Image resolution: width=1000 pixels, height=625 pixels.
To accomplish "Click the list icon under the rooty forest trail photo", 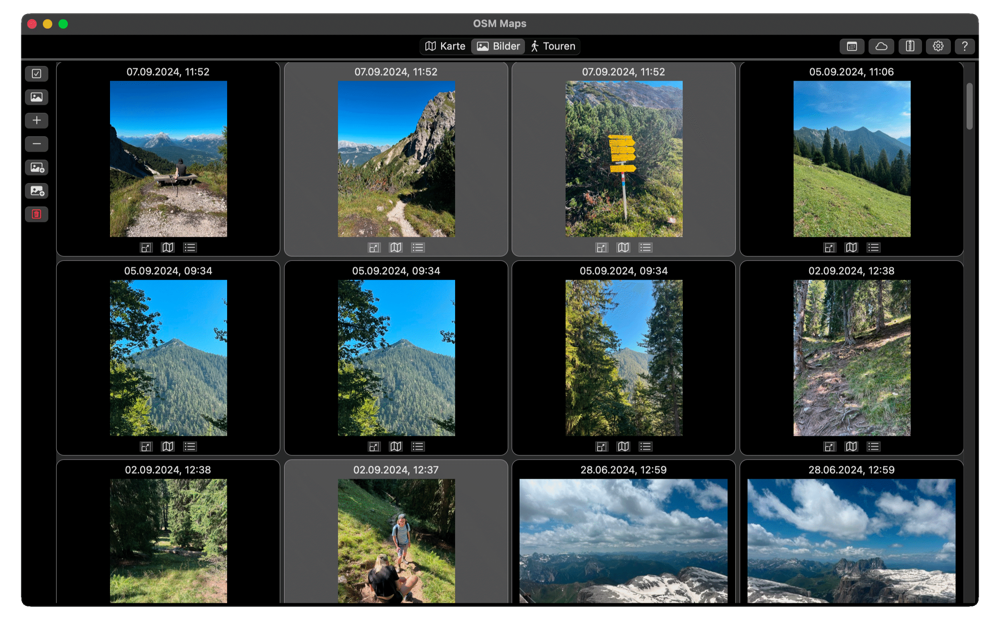I will click(x=873, y=446).
